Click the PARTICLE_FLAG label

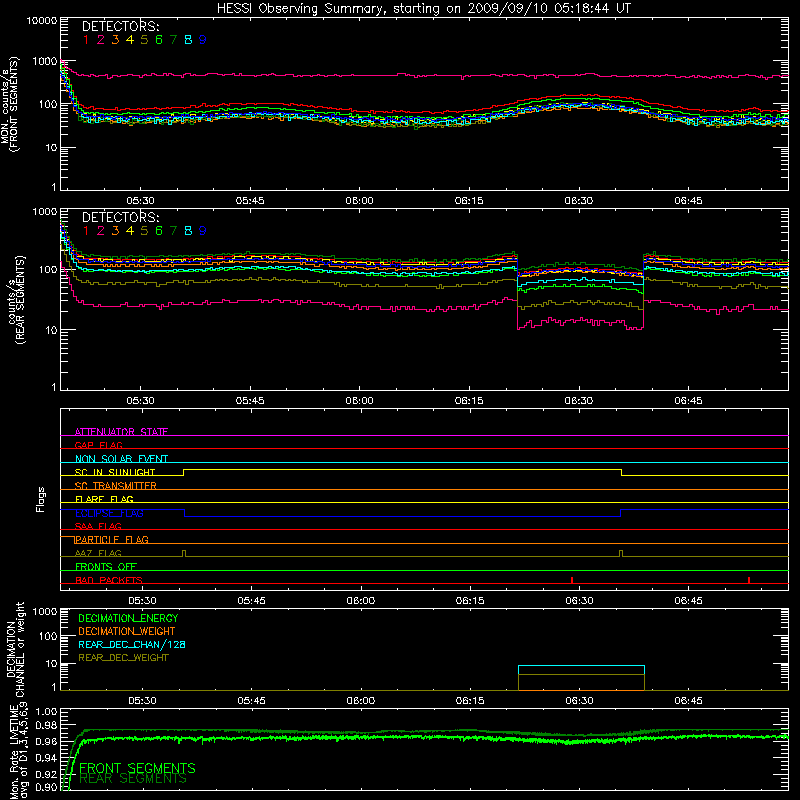[112, 540]
